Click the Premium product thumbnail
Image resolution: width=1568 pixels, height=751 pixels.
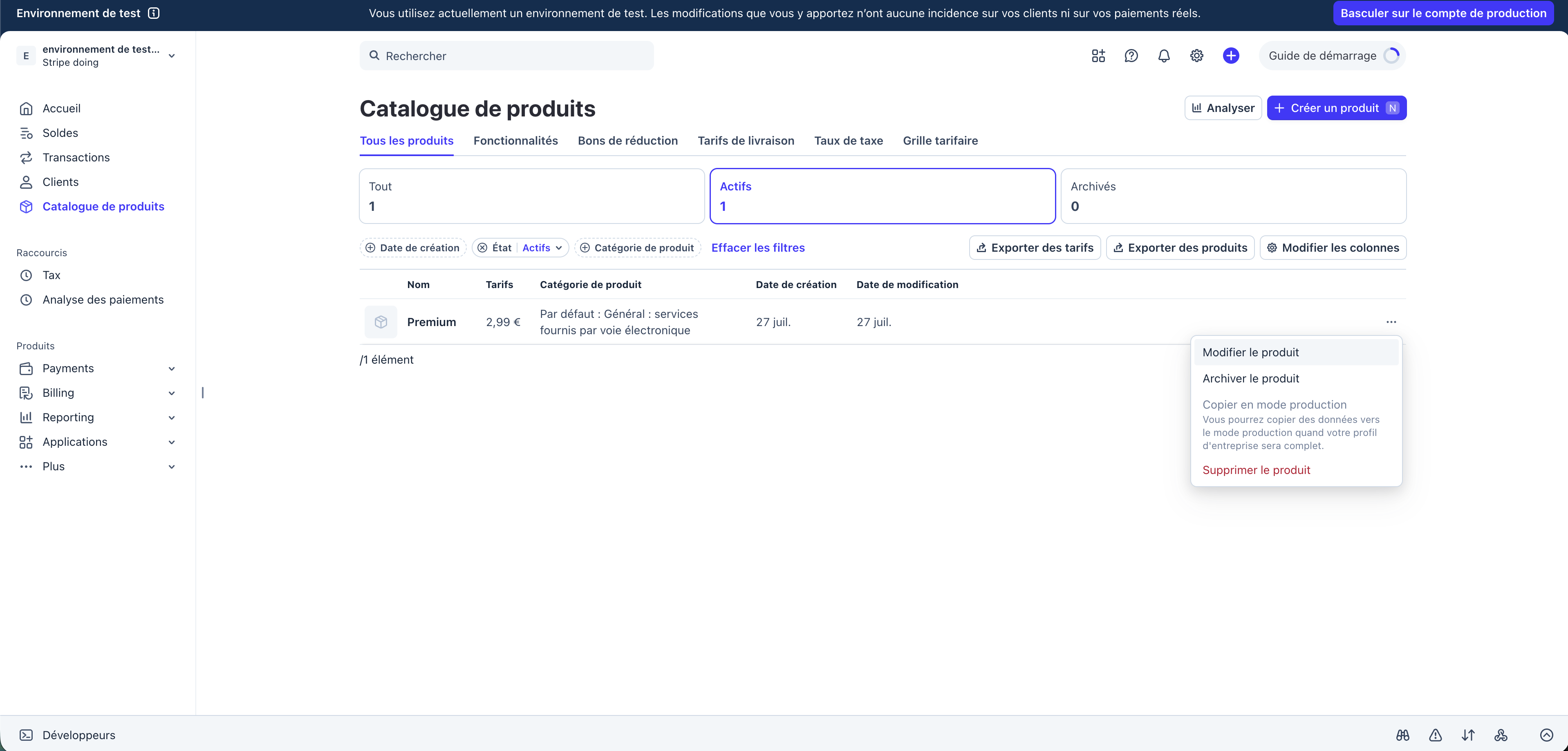click(381, 322)
